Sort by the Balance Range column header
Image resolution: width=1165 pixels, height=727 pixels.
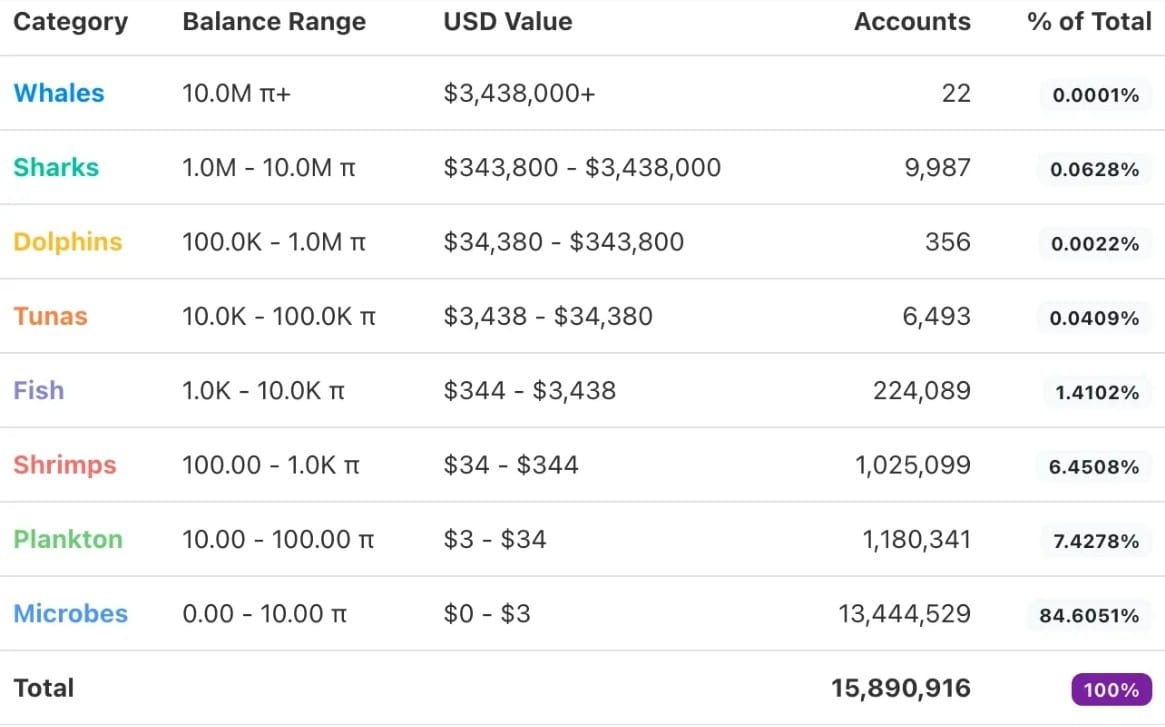tap(274, 22)
